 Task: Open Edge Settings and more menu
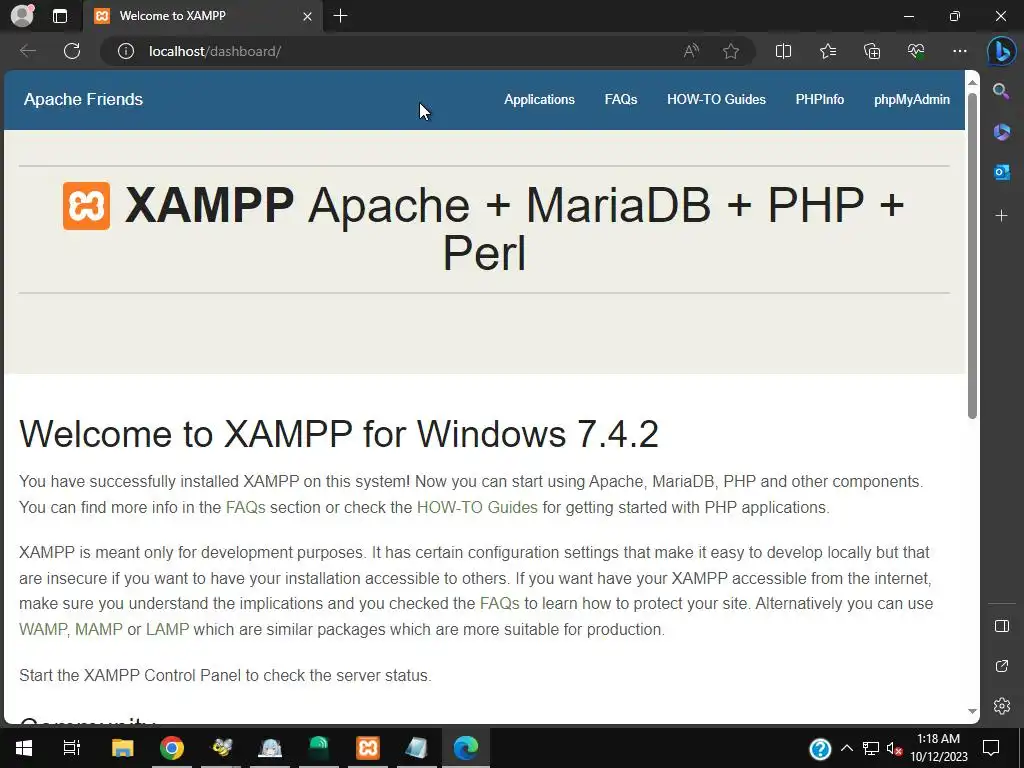[959, 51]
